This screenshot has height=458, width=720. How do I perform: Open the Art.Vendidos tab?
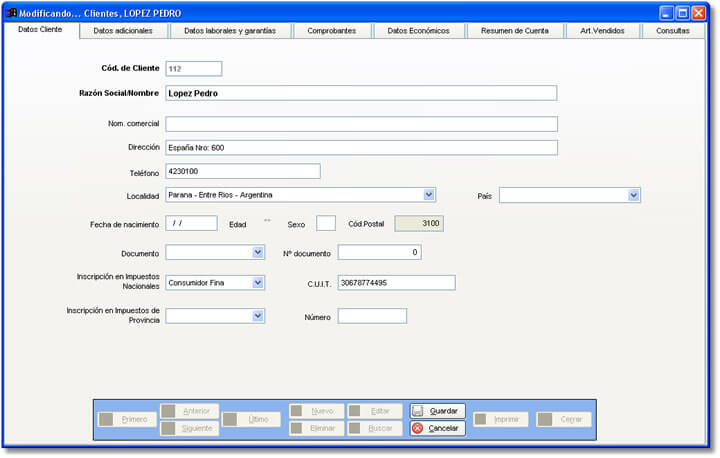pos(602,31)
